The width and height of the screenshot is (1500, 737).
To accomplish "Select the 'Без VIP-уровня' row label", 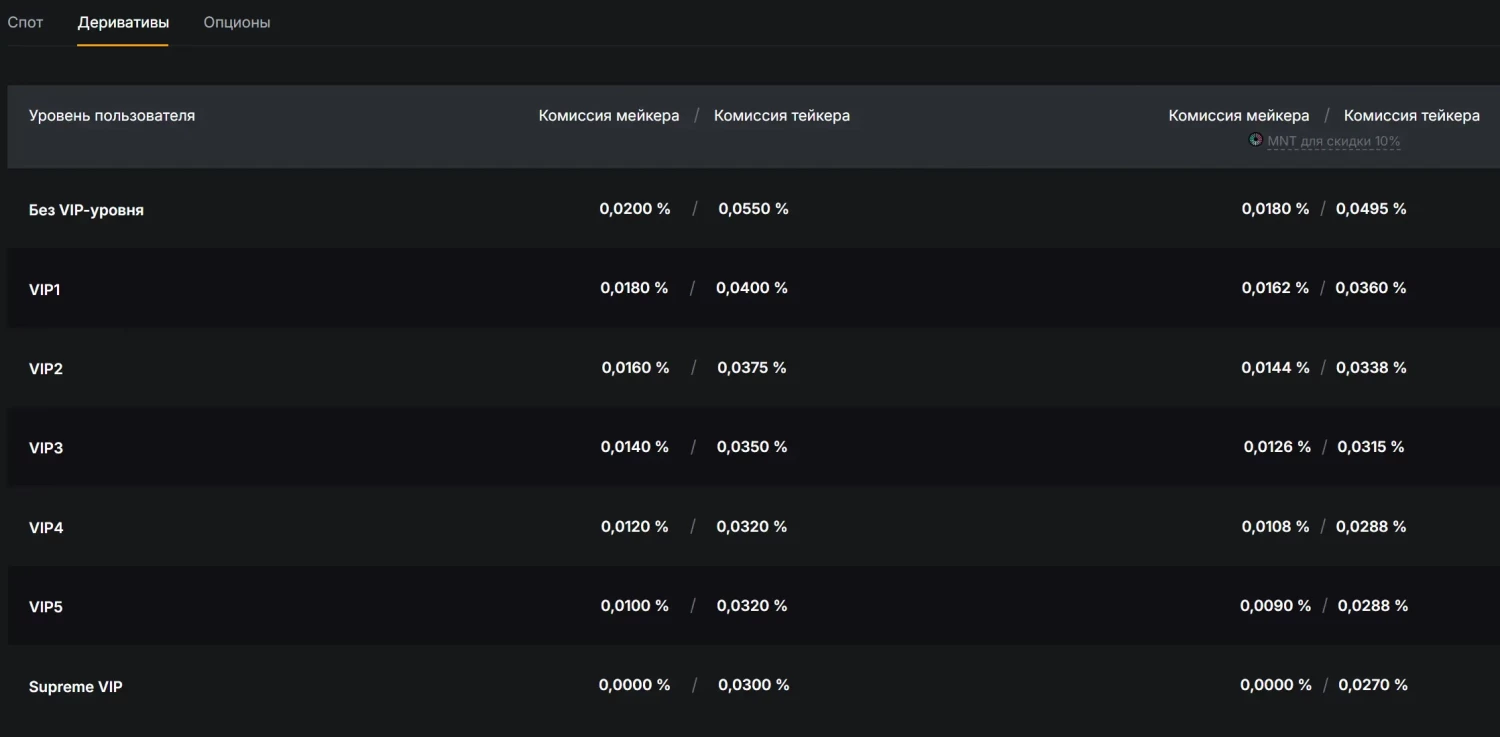I will click(86, 210).
